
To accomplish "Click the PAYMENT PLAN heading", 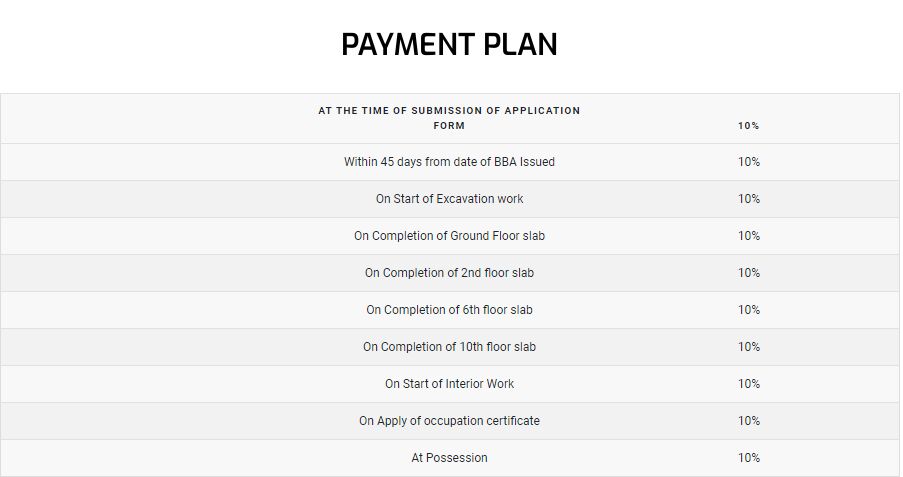I will (449, 44).
